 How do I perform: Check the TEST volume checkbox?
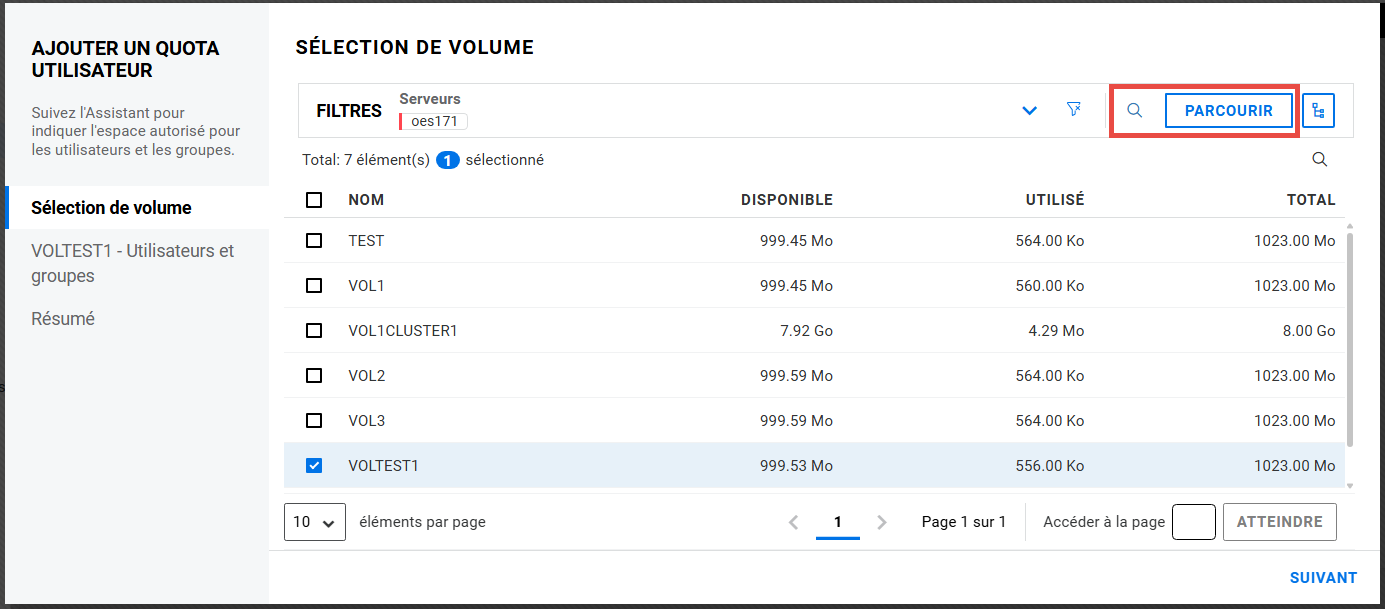pos(314,241)
